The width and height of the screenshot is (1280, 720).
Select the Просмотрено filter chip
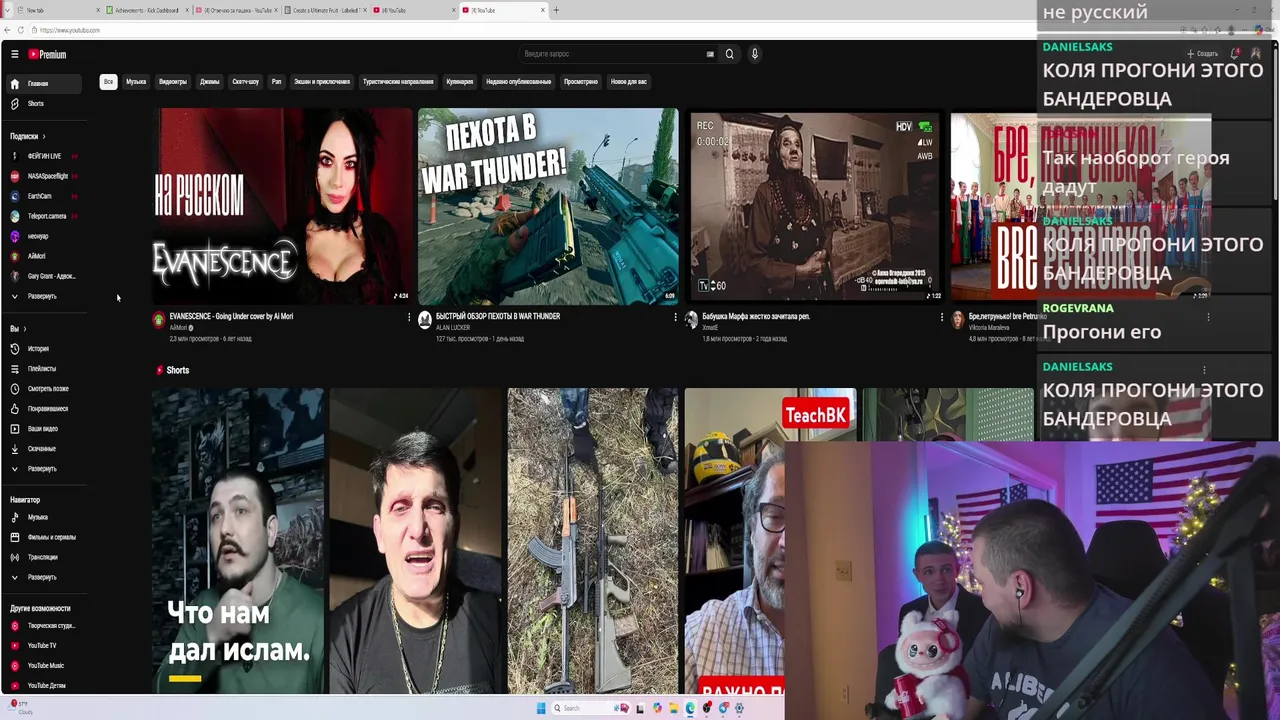tap(581, 82)
